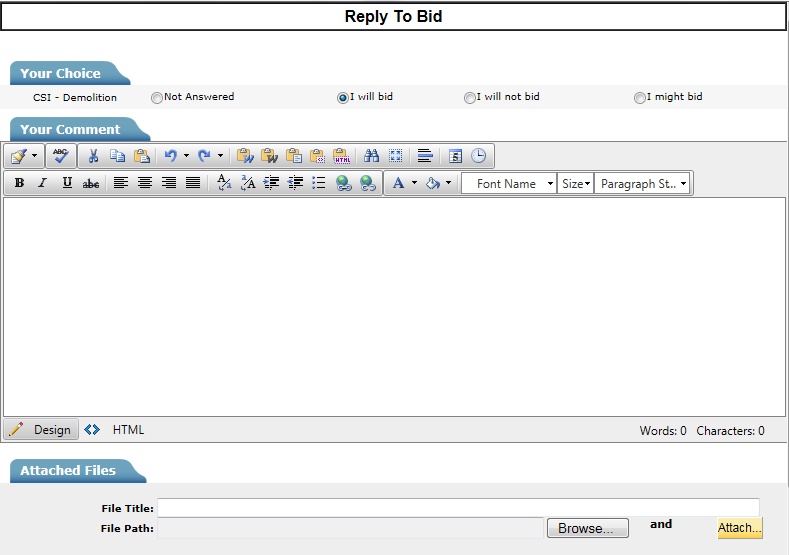This screenshot has width=789, height=555.
Task: Expand the redo history arrow
Action: pyautogui.click(x=220, y=156)
